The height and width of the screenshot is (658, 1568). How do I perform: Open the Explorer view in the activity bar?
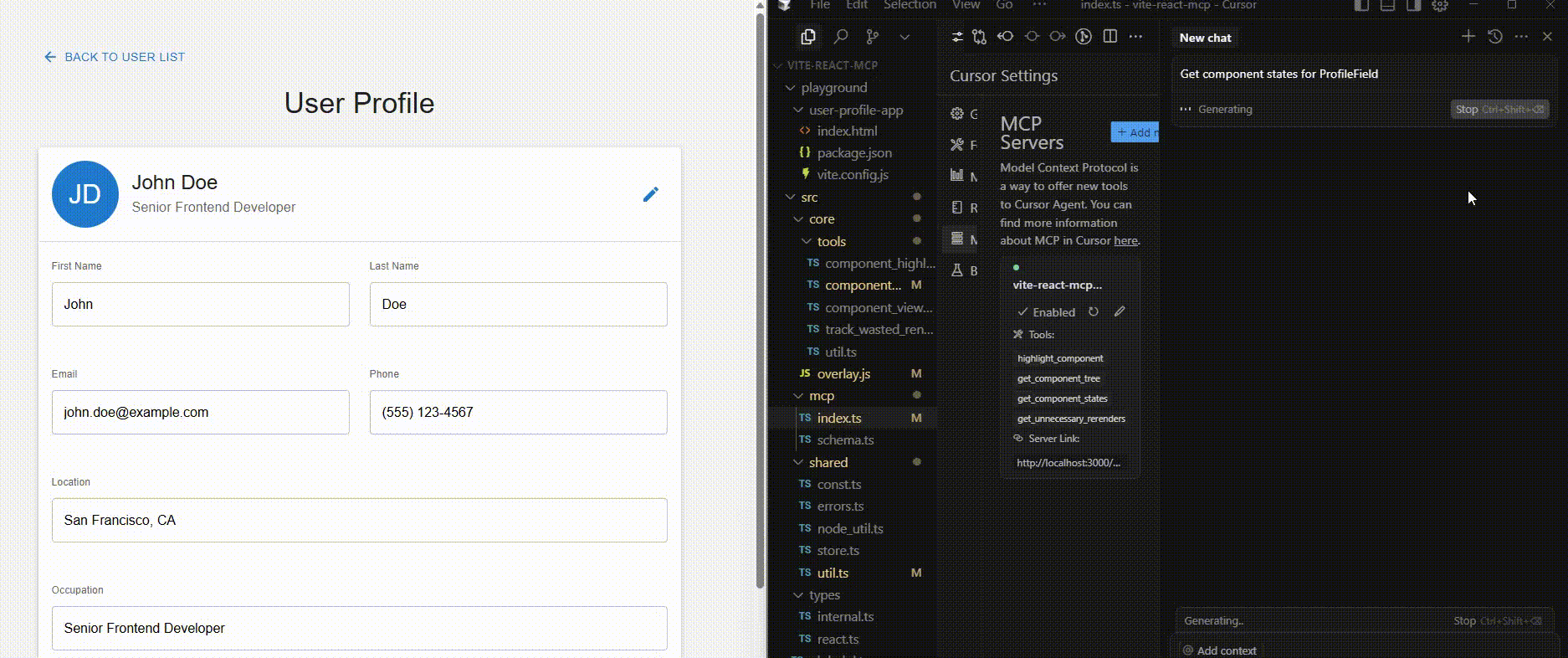point(807,37)
